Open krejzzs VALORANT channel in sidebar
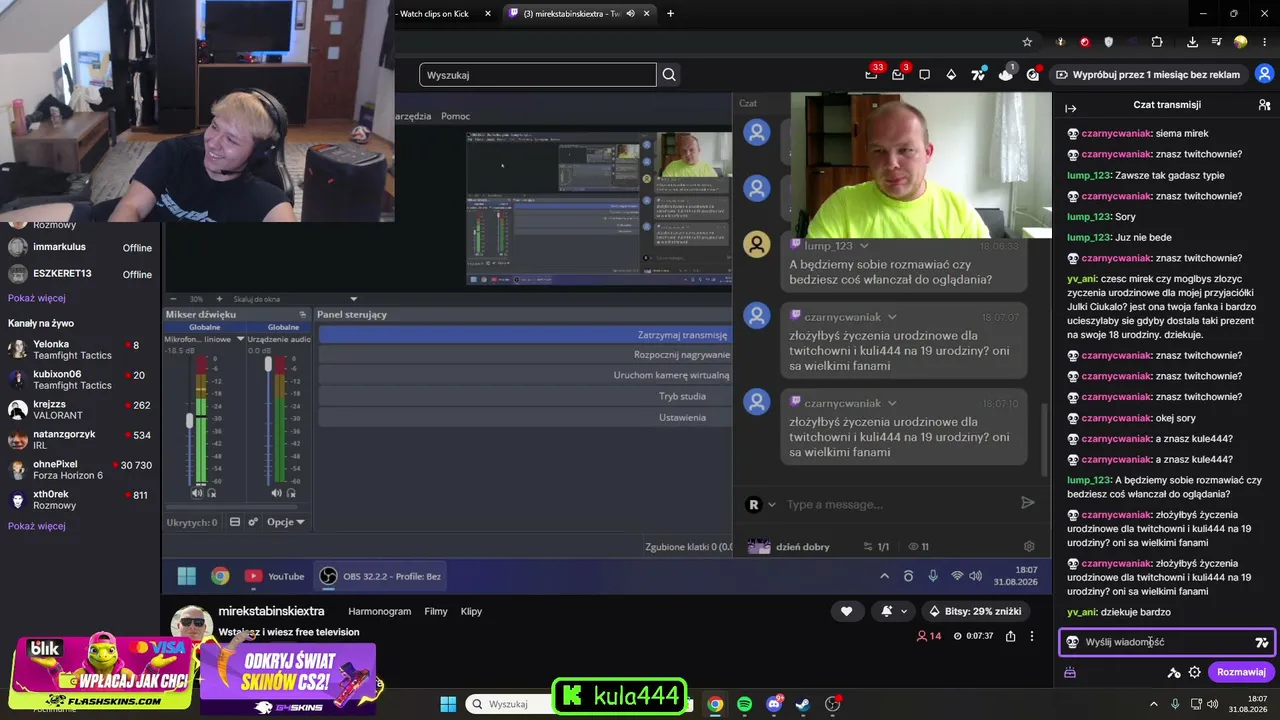Screen dimensions: 1280x720 pyautogui.click(x=80, y=410)
